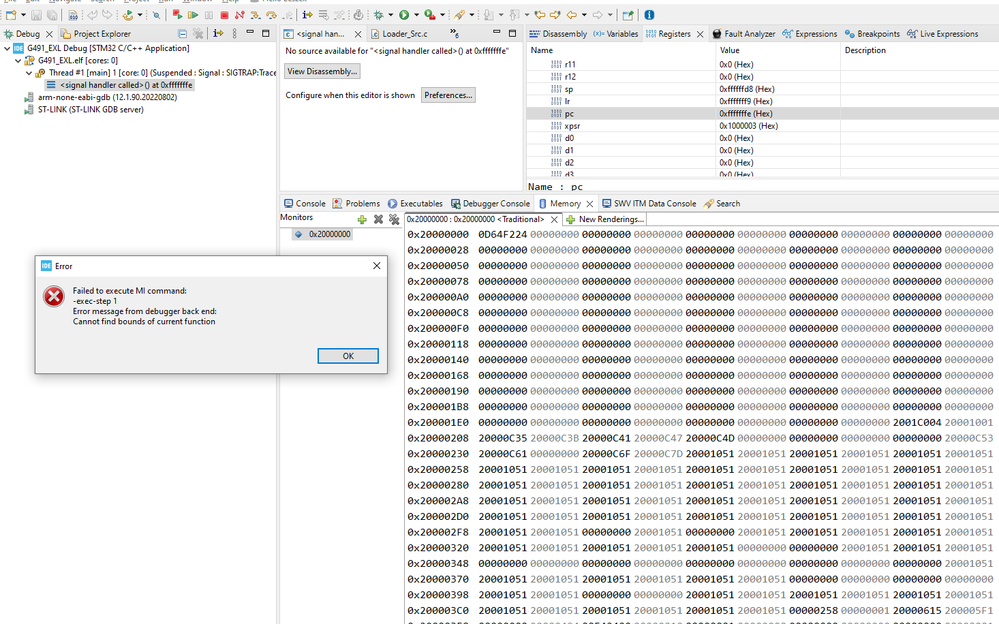Open the Debug launch dropdown arrow

(x=391, y=15)
